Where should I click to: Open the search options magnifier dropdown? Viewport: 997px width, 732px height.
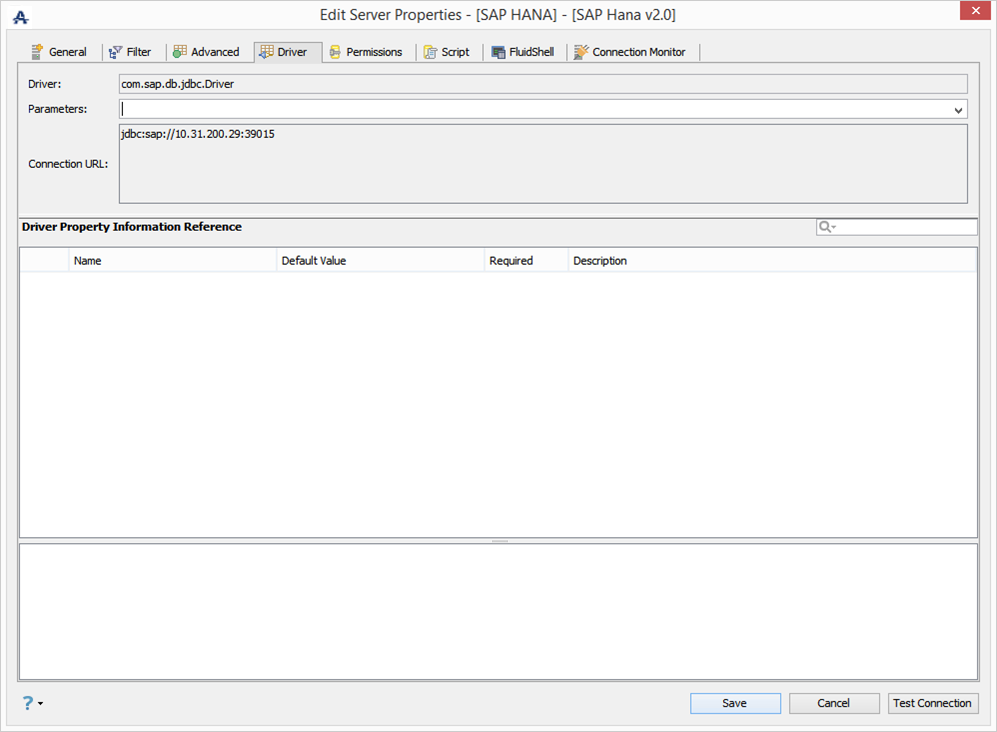(827, 227)
